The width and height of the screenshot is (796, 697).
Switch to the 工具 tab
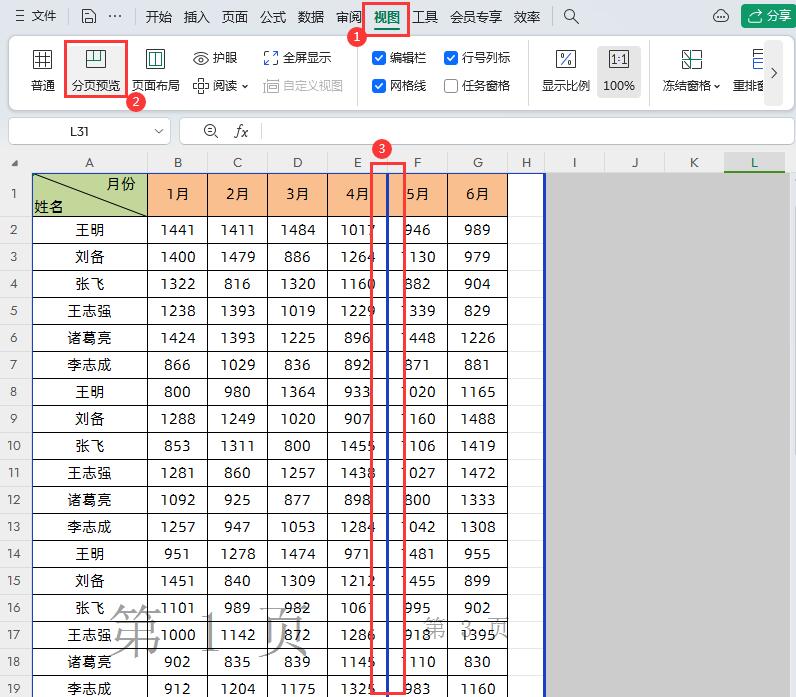(x=425, y=17)
